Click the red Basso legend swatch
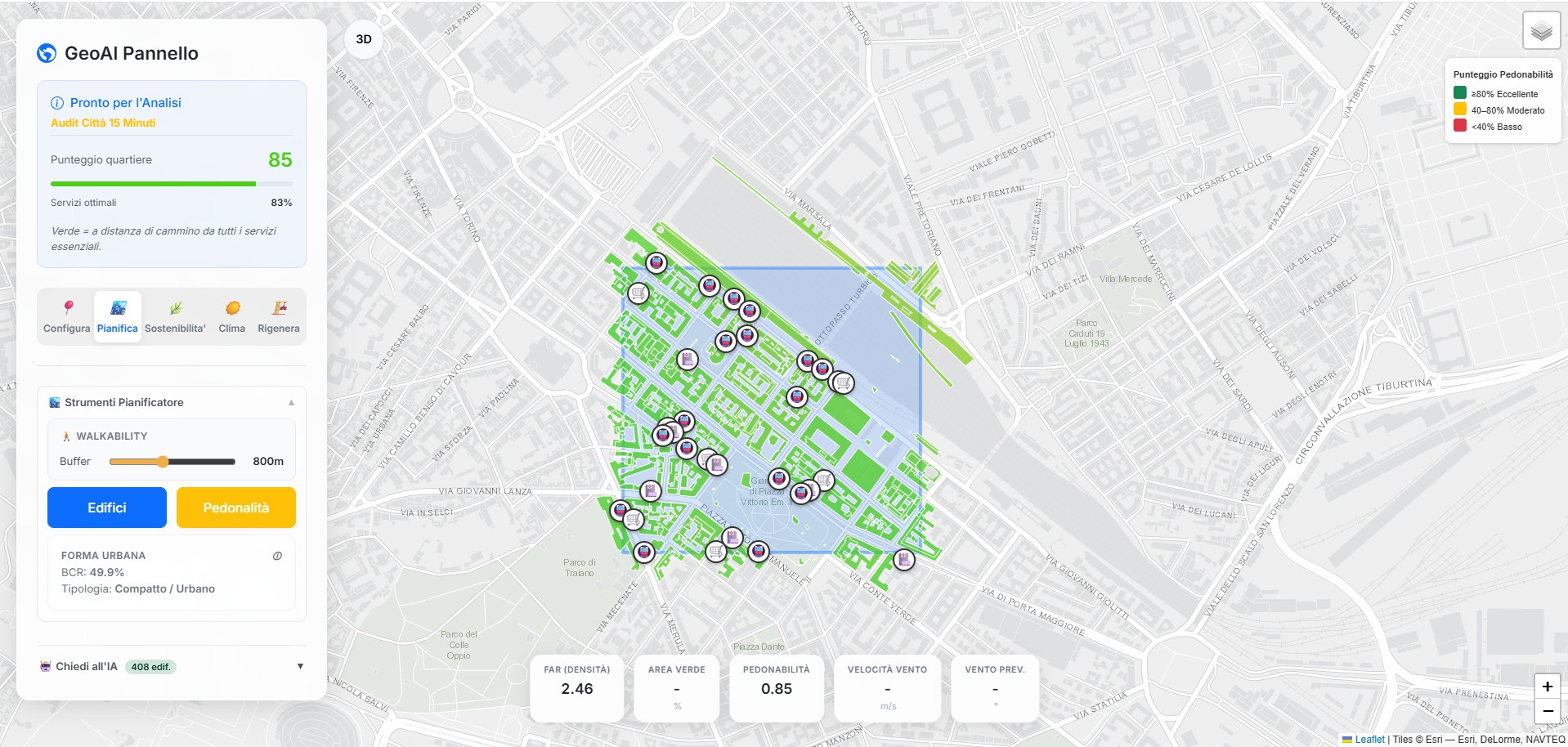This screenshot has height=747, width=1568. click(x=1460, y=126)
